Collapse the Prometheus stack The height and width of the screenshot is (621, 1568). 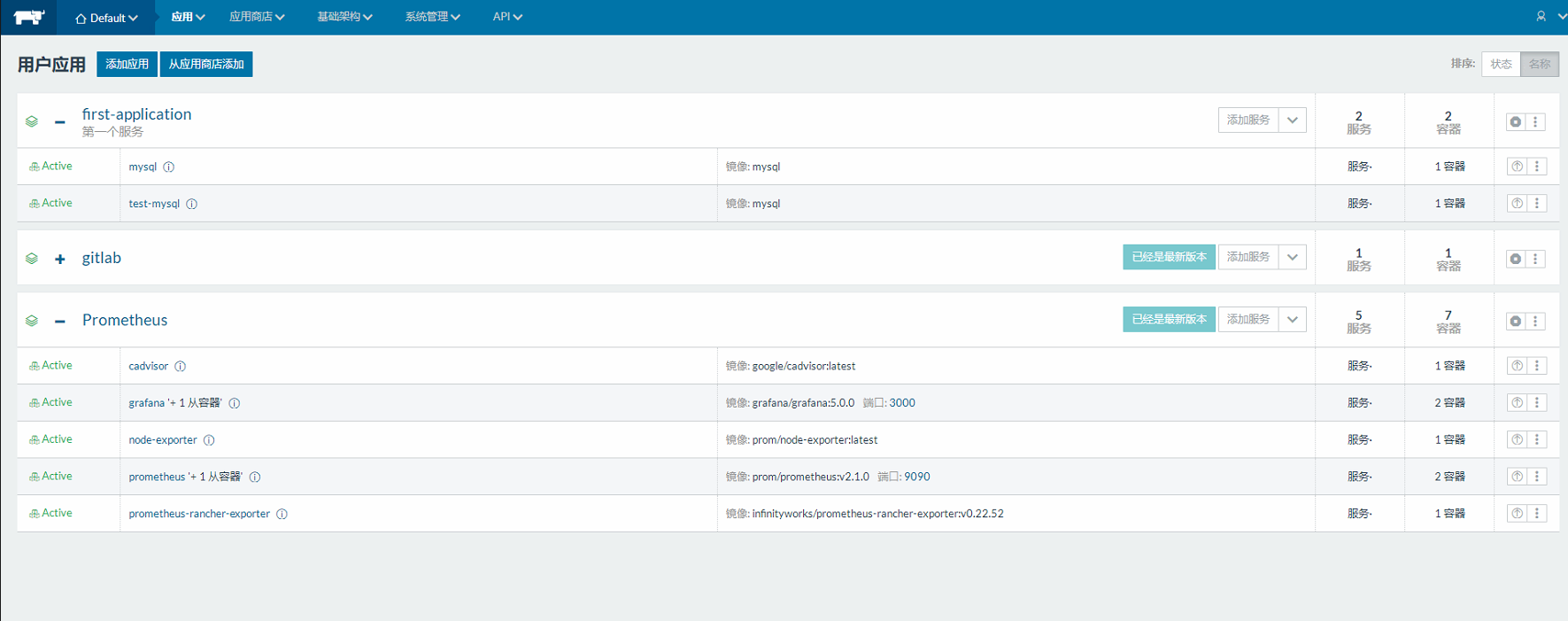[x=60, y=321]
